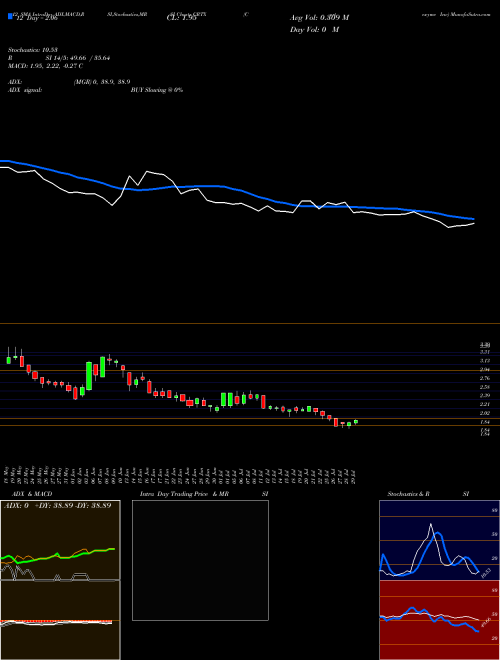Click the 2.76 price axis label
The width and height of the screenshot is (500, 660).
(485, 378)
